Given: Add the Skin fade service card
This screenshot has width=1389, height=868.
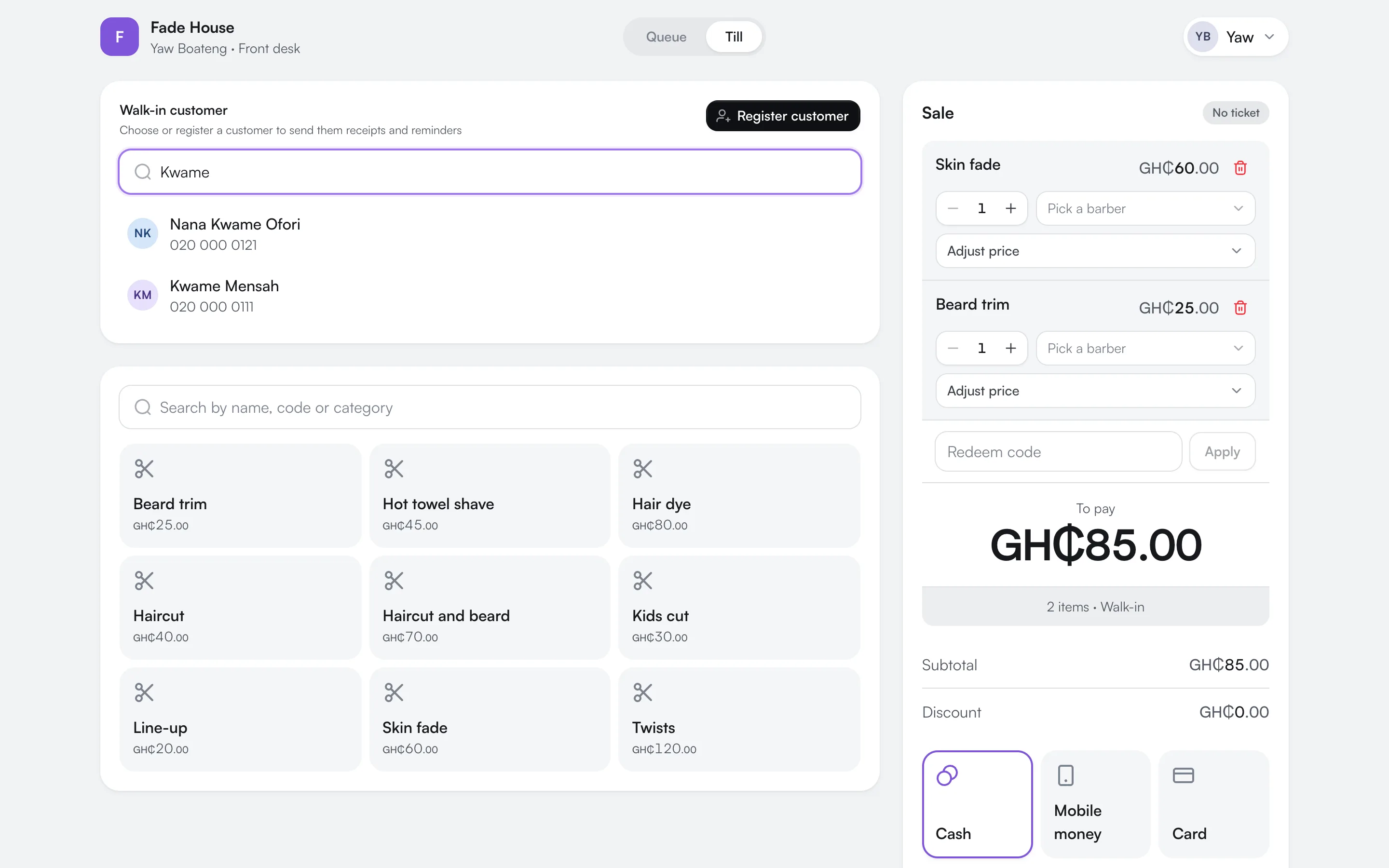Looking at the screenshot, I should tap(490, 719).
